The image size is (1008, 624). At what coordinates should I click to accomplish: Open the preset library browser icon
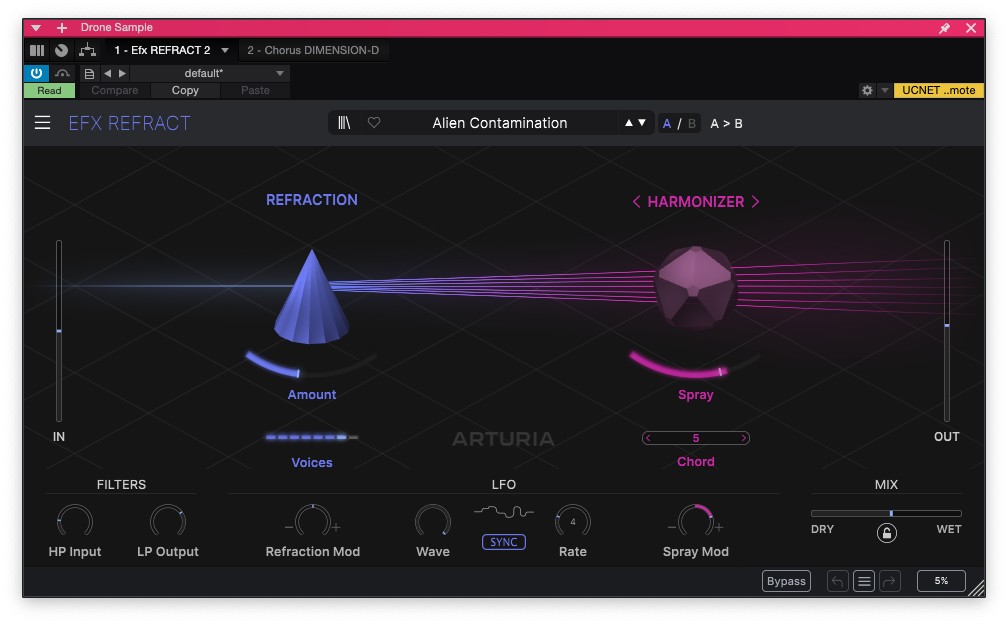345,123
